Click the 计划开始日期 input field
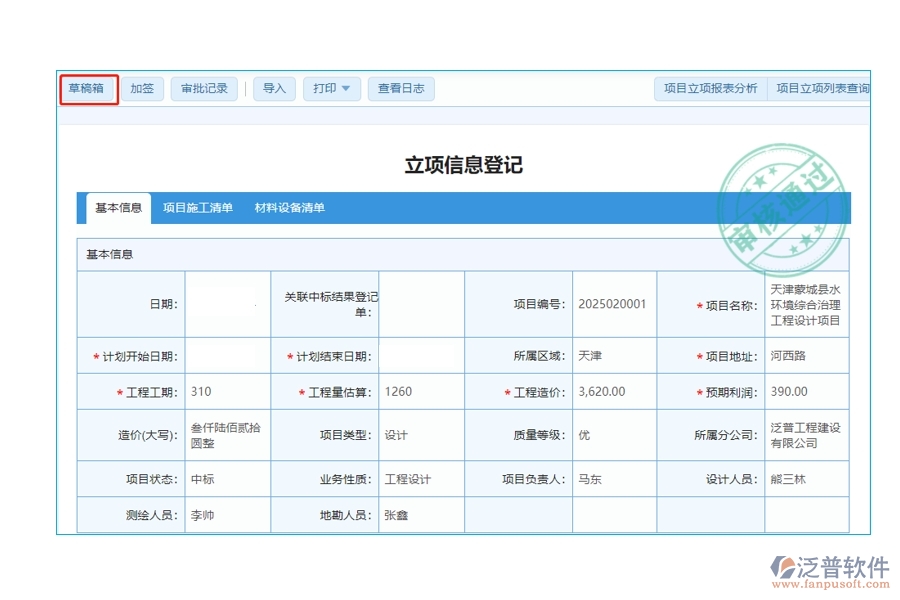900x600 pixels. (227, 355)
